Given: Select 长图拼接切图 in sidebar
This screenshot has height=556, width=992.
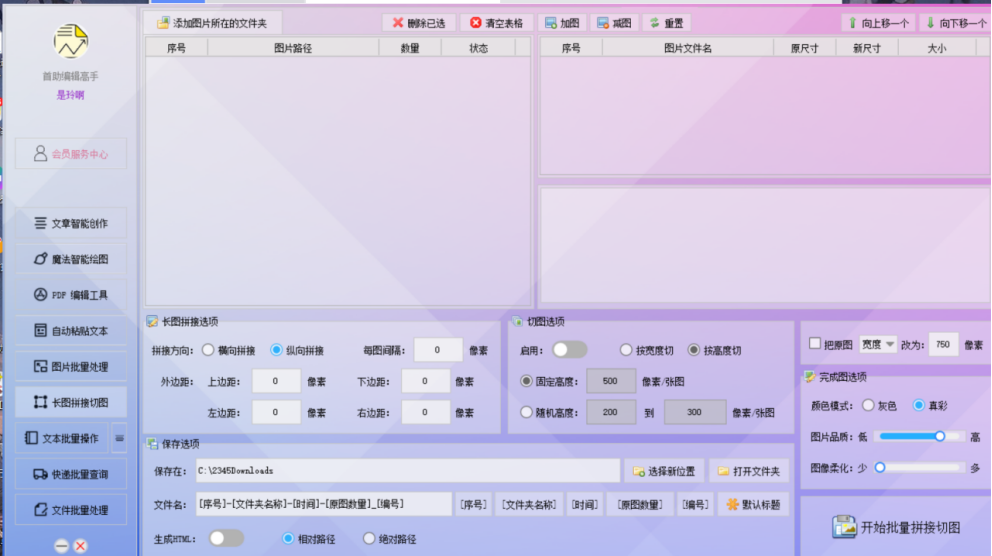Looking at the screenshot, I should click(x=71, y=402).
